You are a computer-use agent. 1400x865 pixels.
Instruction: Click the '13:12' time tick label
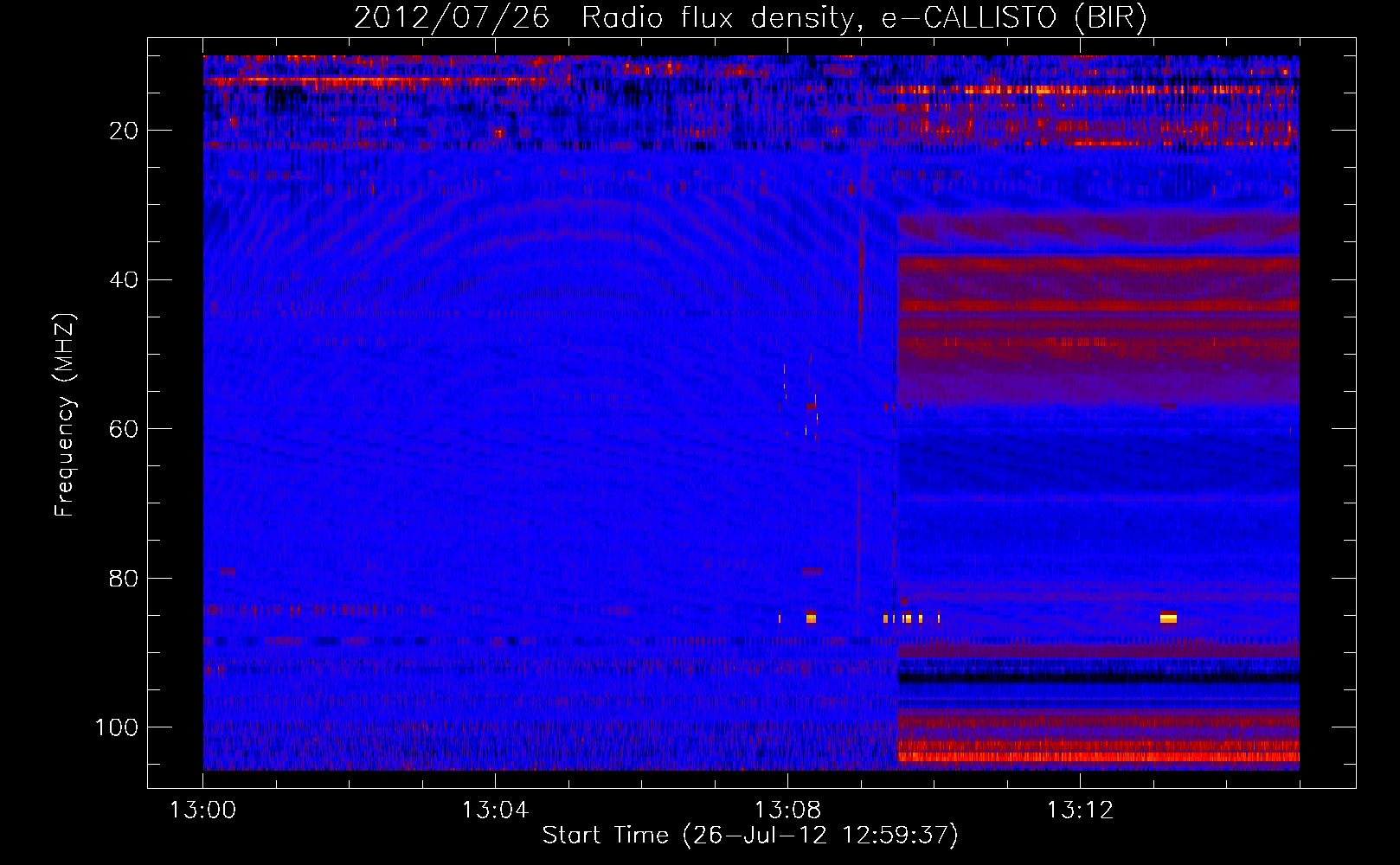pos(1080,811)
